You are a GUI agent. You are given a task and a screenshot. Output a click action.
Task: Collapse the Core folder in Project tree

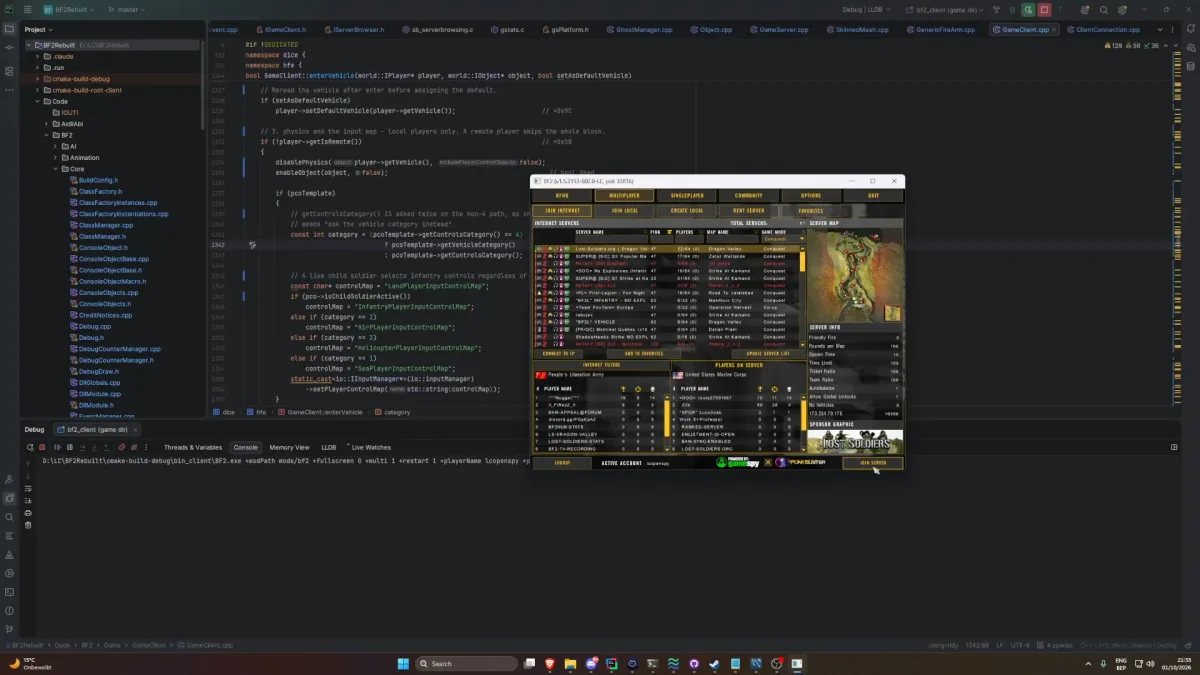pyautogui.click(x=55, y=169)
